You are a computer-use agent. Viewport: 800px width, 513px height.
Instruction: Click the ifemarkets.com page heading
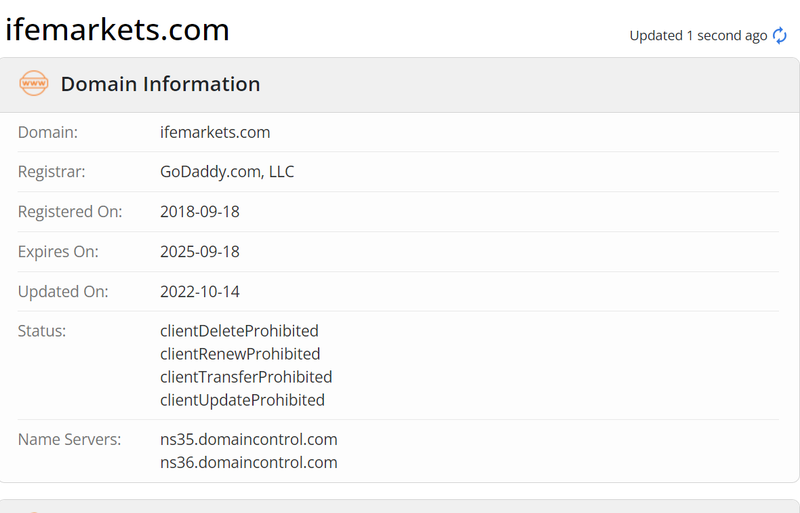click(x=117, y=30)
